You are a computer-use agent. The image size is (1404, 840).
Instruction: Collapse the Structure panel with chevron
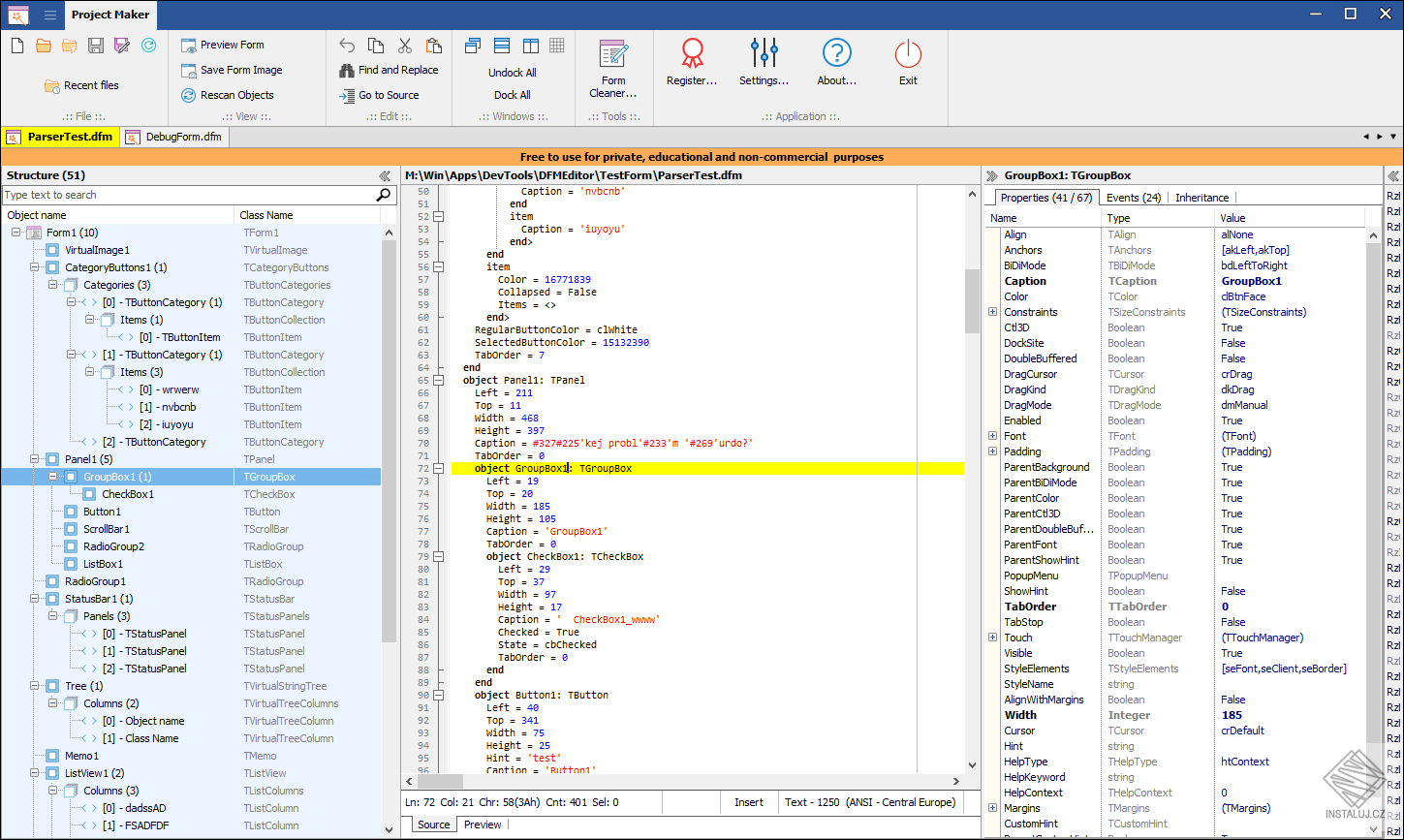385,176
